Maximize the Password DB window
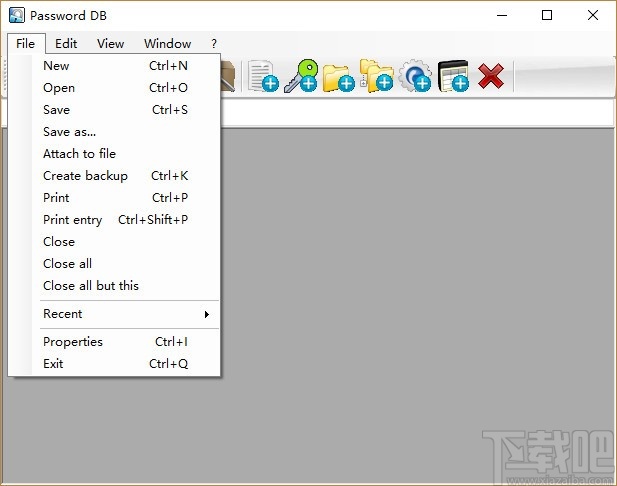 pos(547,15)
